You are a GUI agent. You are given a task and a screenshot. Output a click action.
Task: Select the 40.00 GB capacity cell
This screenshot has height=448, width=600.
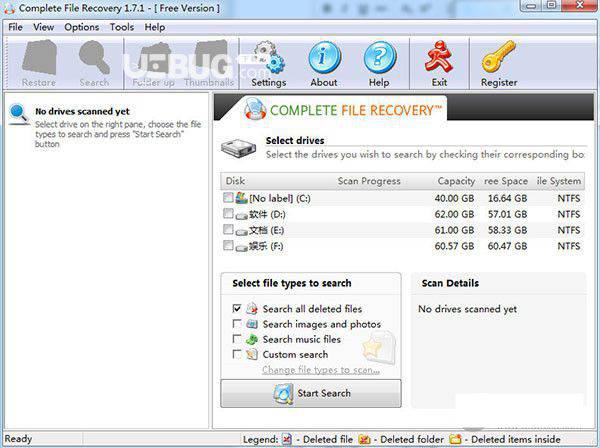[454, 199]
